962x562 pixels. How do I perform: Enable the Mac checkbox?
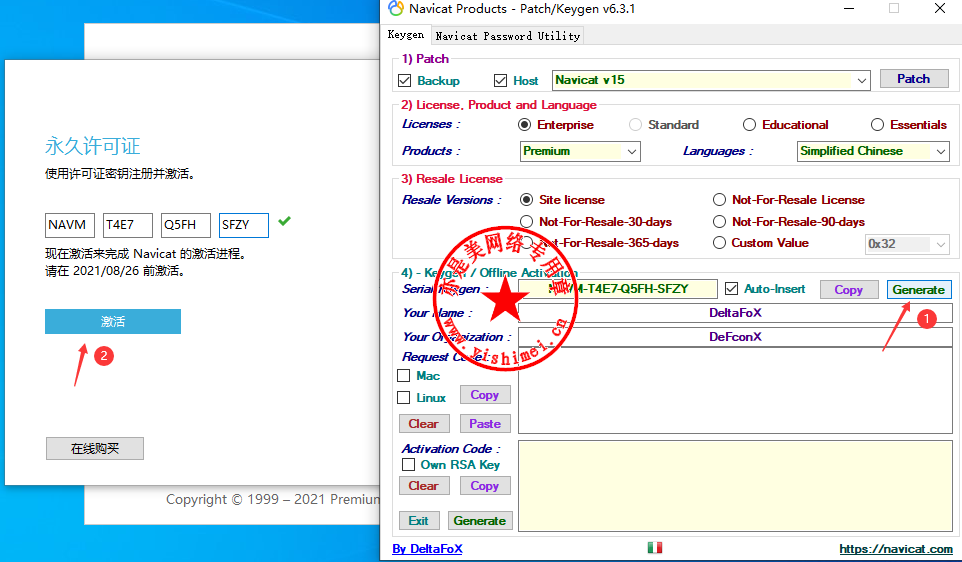(x=404, y=375)
